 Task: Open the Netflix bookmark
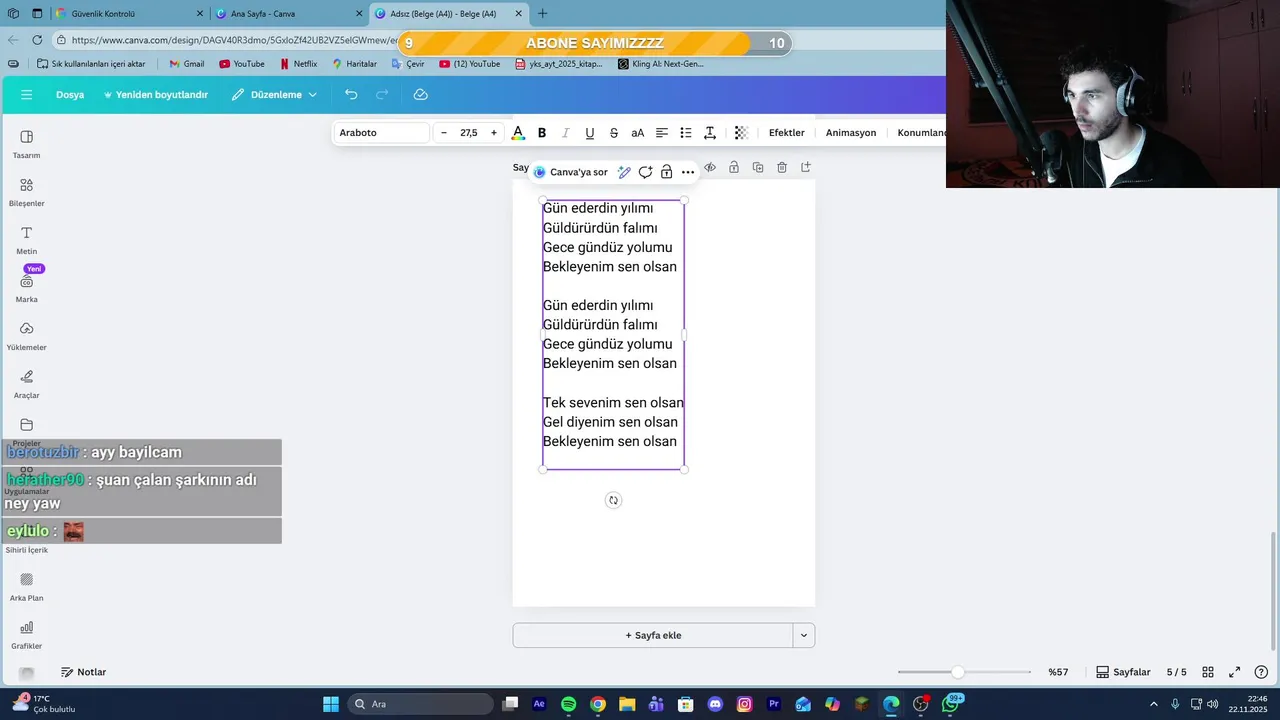coord(298,64)
